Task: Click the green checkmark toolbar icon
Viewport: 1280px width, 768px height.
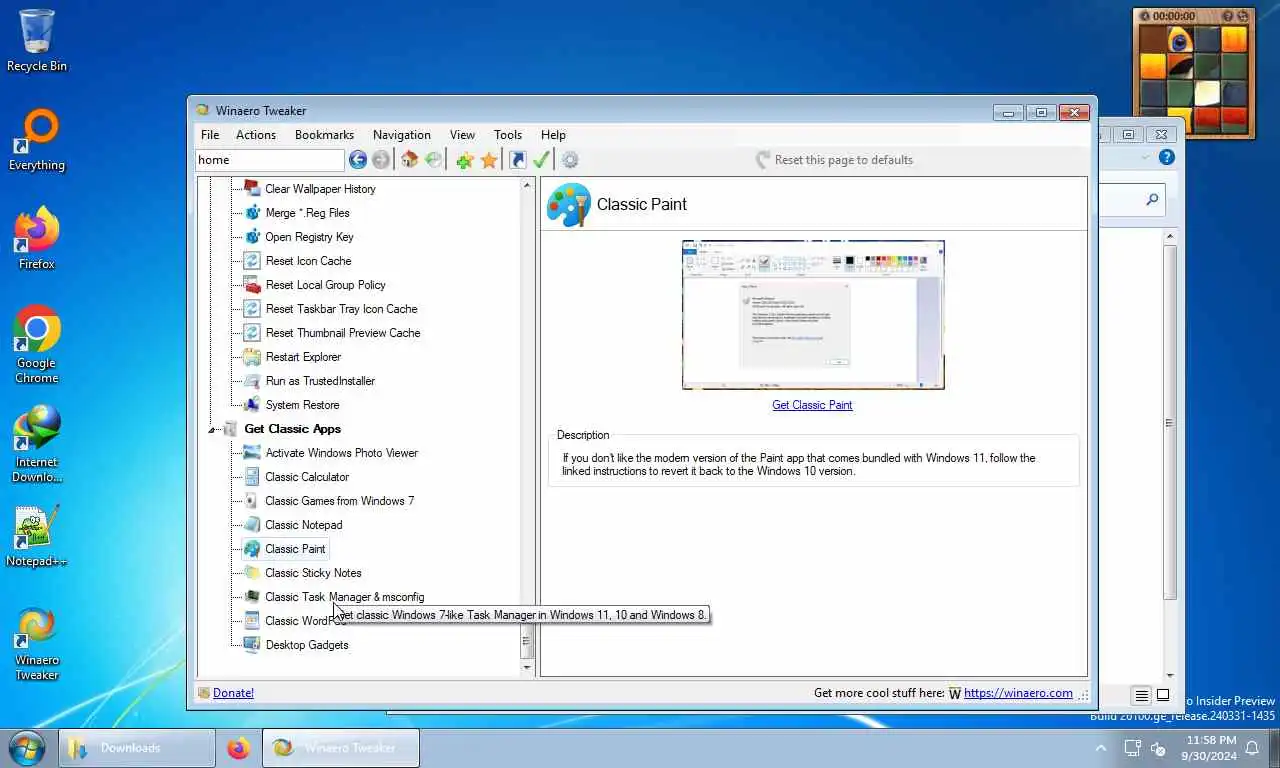Action: click(x=541, y=160)
